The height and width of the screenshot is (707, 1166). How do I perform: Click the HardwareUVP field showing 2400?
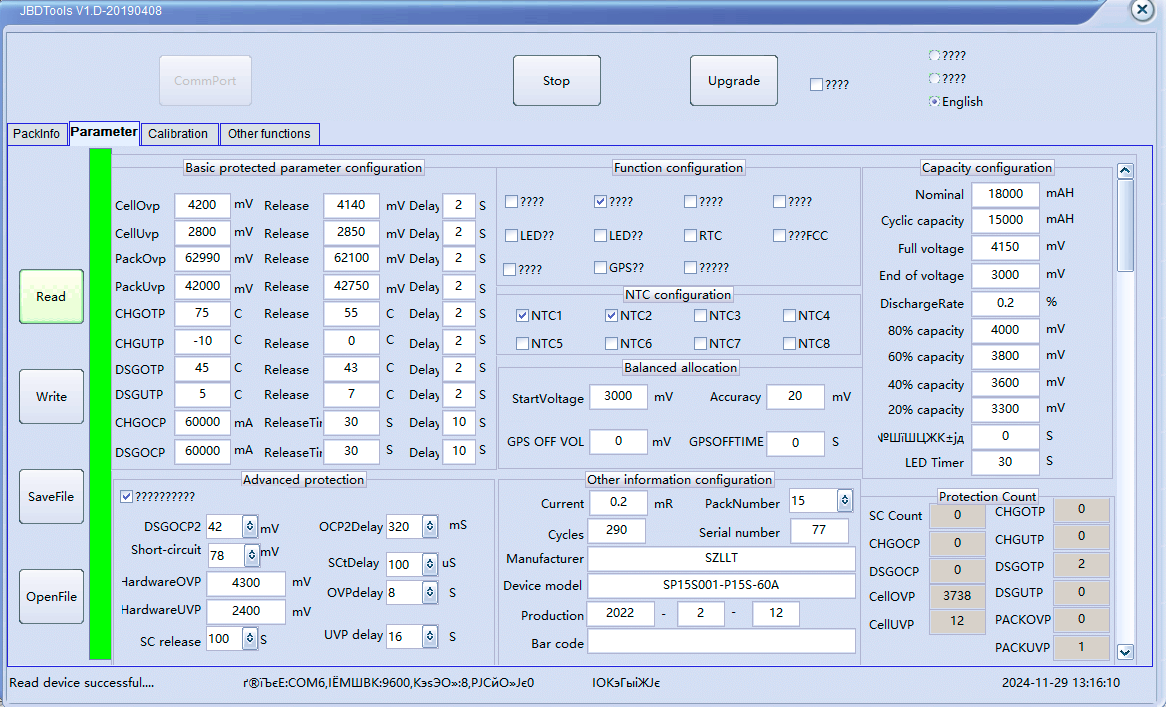[x=245, y=611]
